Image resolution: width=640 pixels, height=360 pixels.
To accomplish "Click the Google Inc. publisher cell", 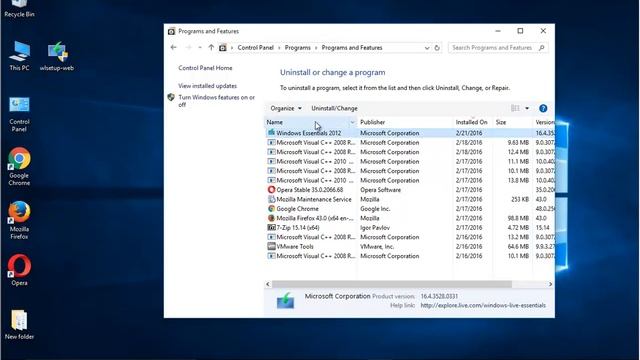I will [375, 209].
